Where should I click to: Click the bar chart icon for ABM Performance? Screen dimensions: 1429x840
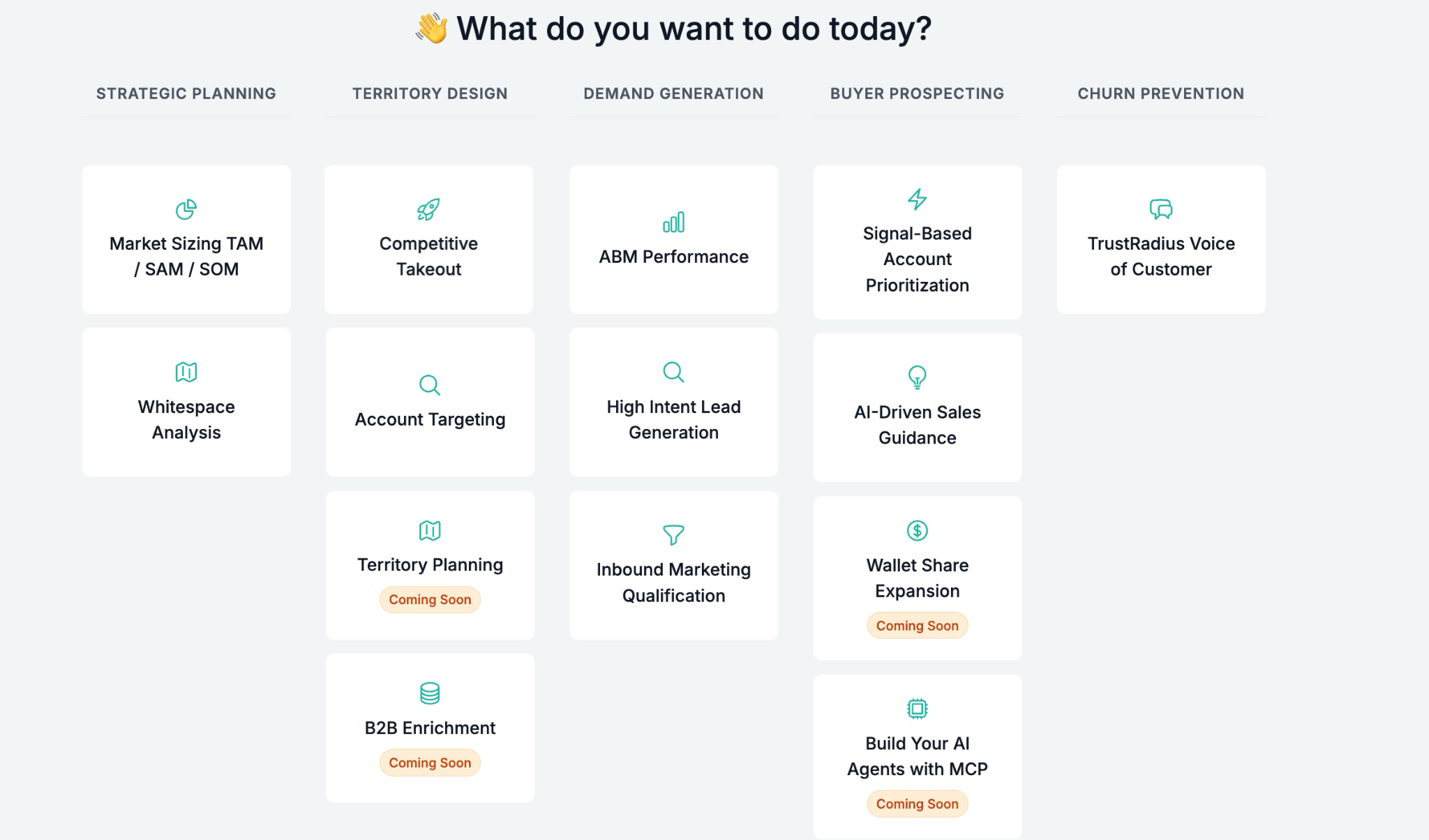[x=673, y=223]
